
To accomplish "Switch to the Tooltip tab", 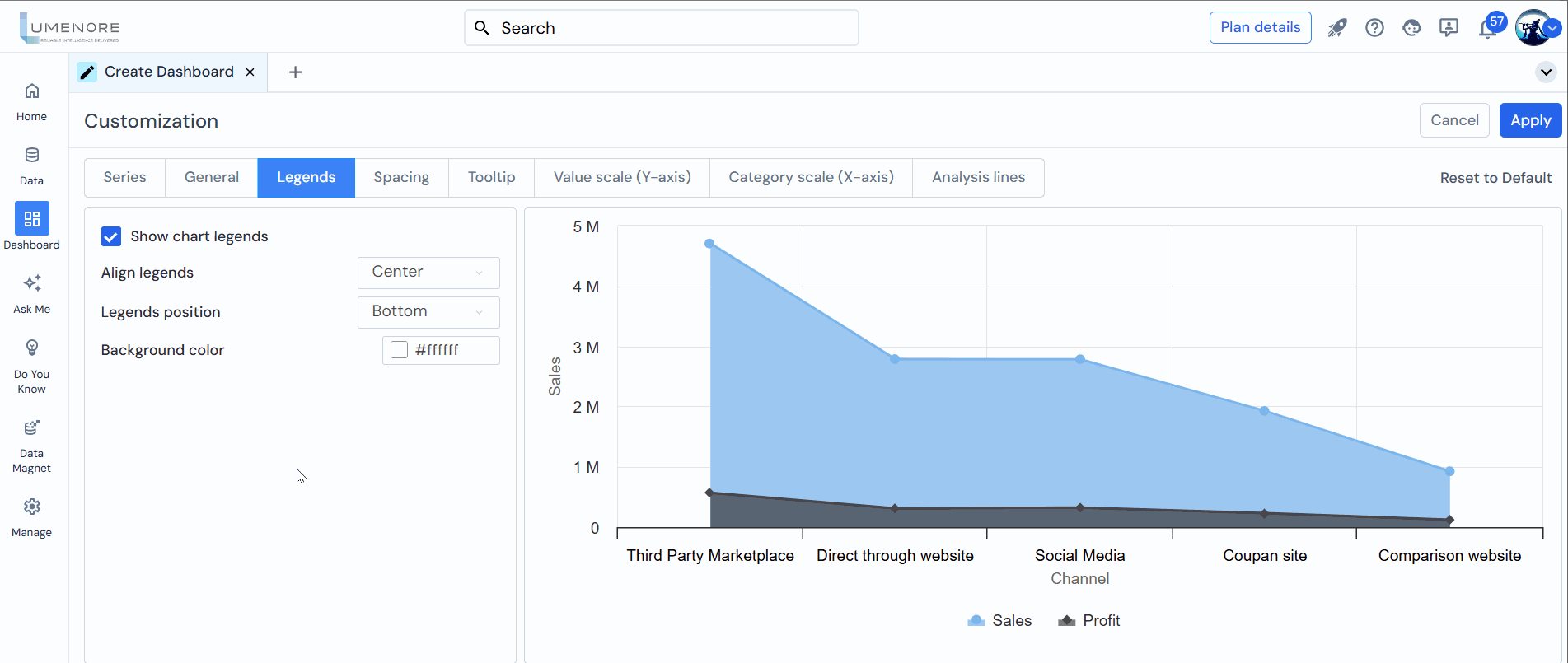I will pyautogui.click(x=491, y=178).
